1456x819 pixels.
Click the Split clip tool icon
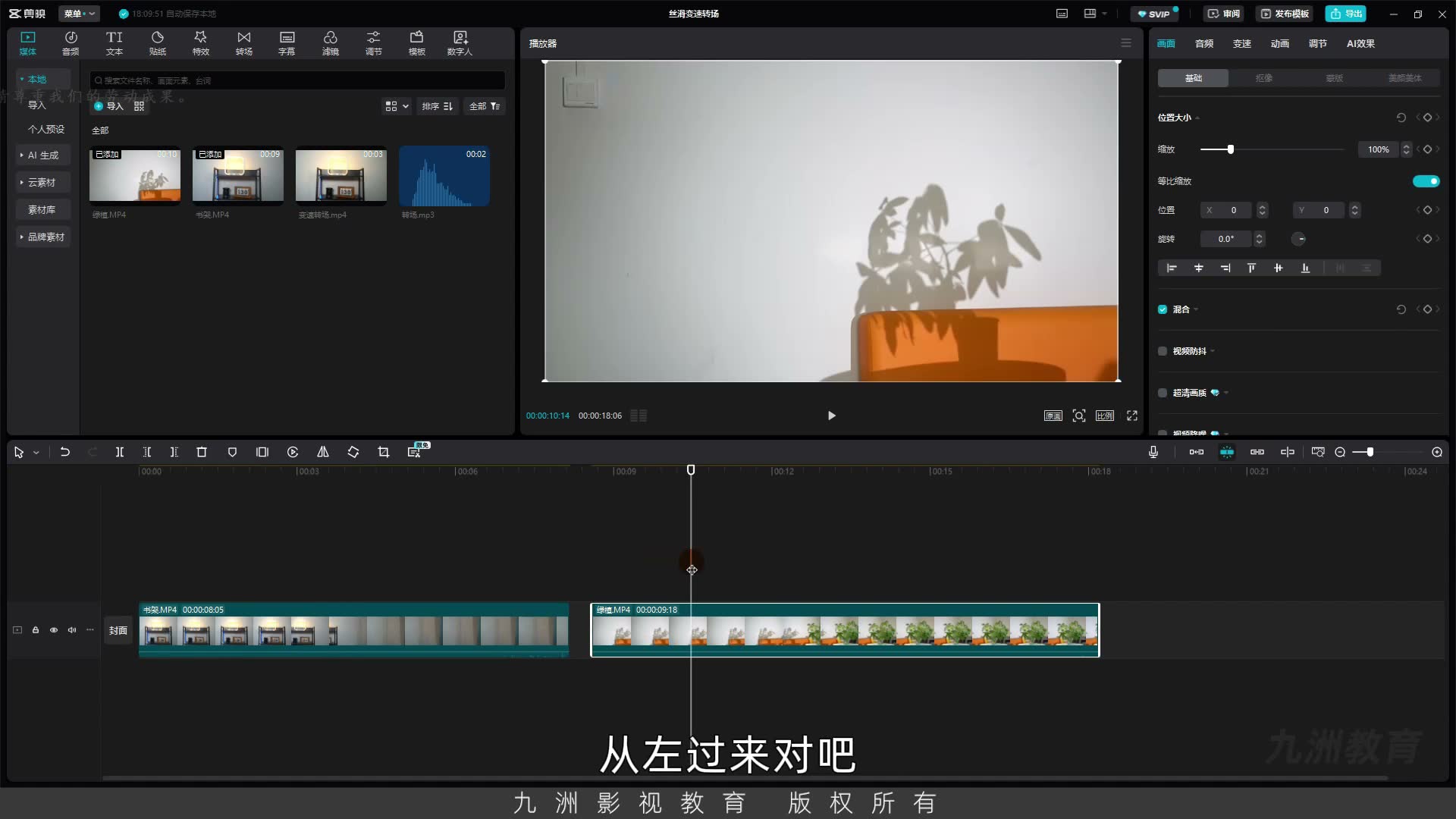click(119, 452)
